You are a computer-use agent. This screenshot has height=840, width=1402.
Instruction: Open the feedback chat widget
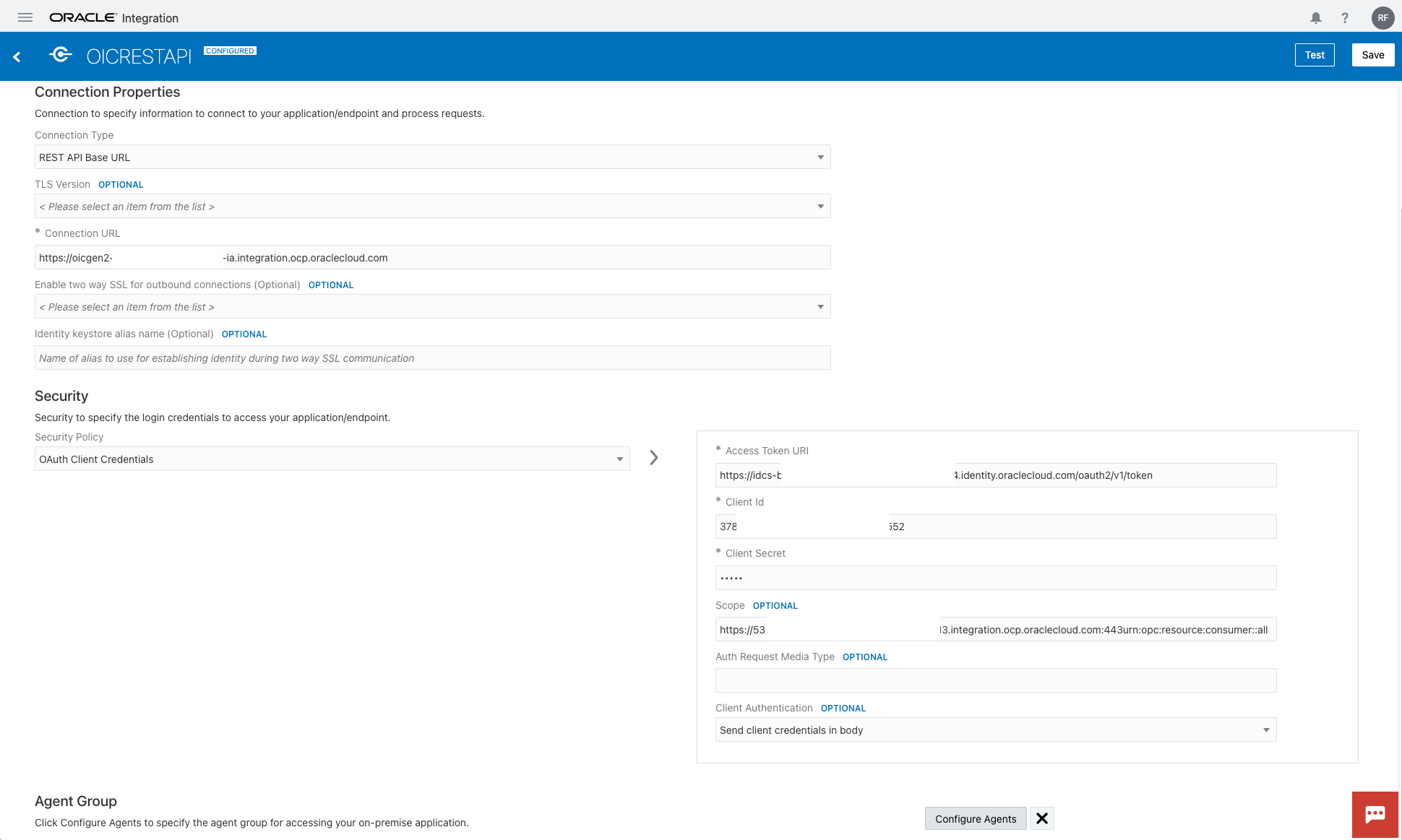tap(1376, 814)
